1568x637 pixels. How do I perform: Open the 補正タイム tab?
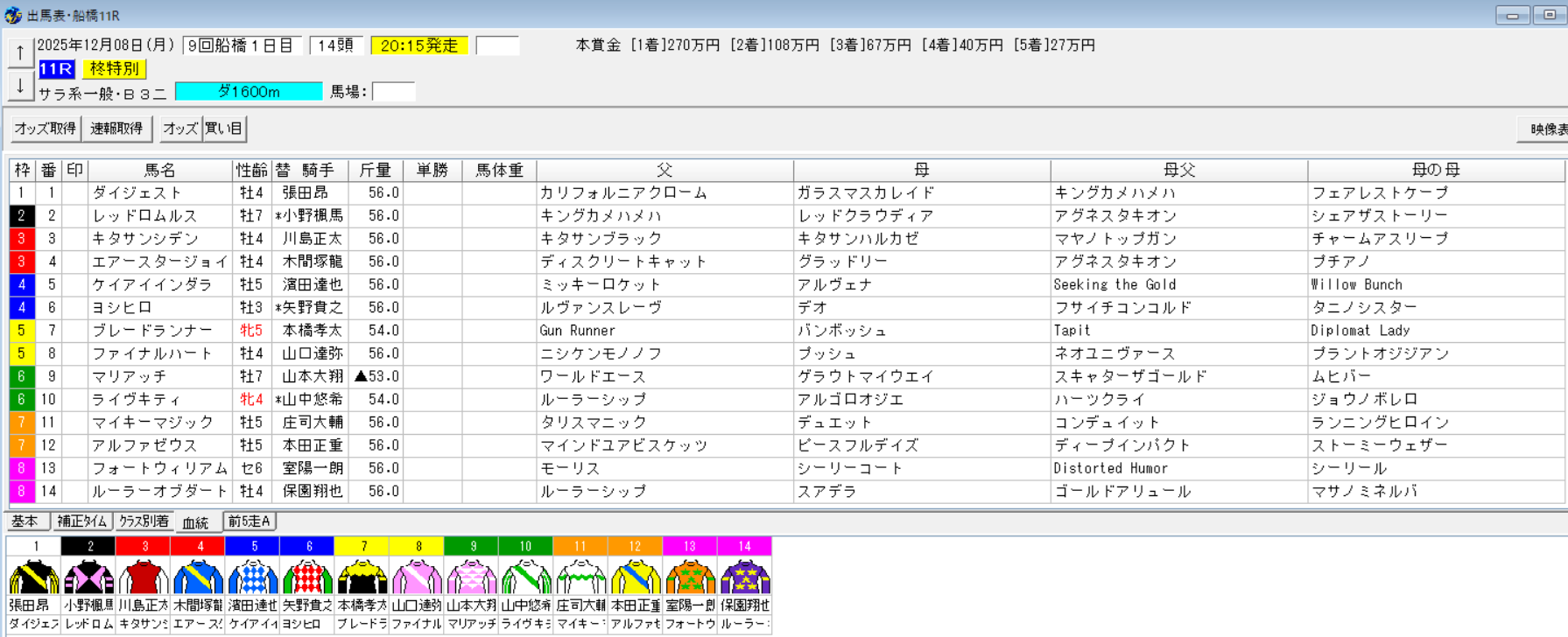82,521
